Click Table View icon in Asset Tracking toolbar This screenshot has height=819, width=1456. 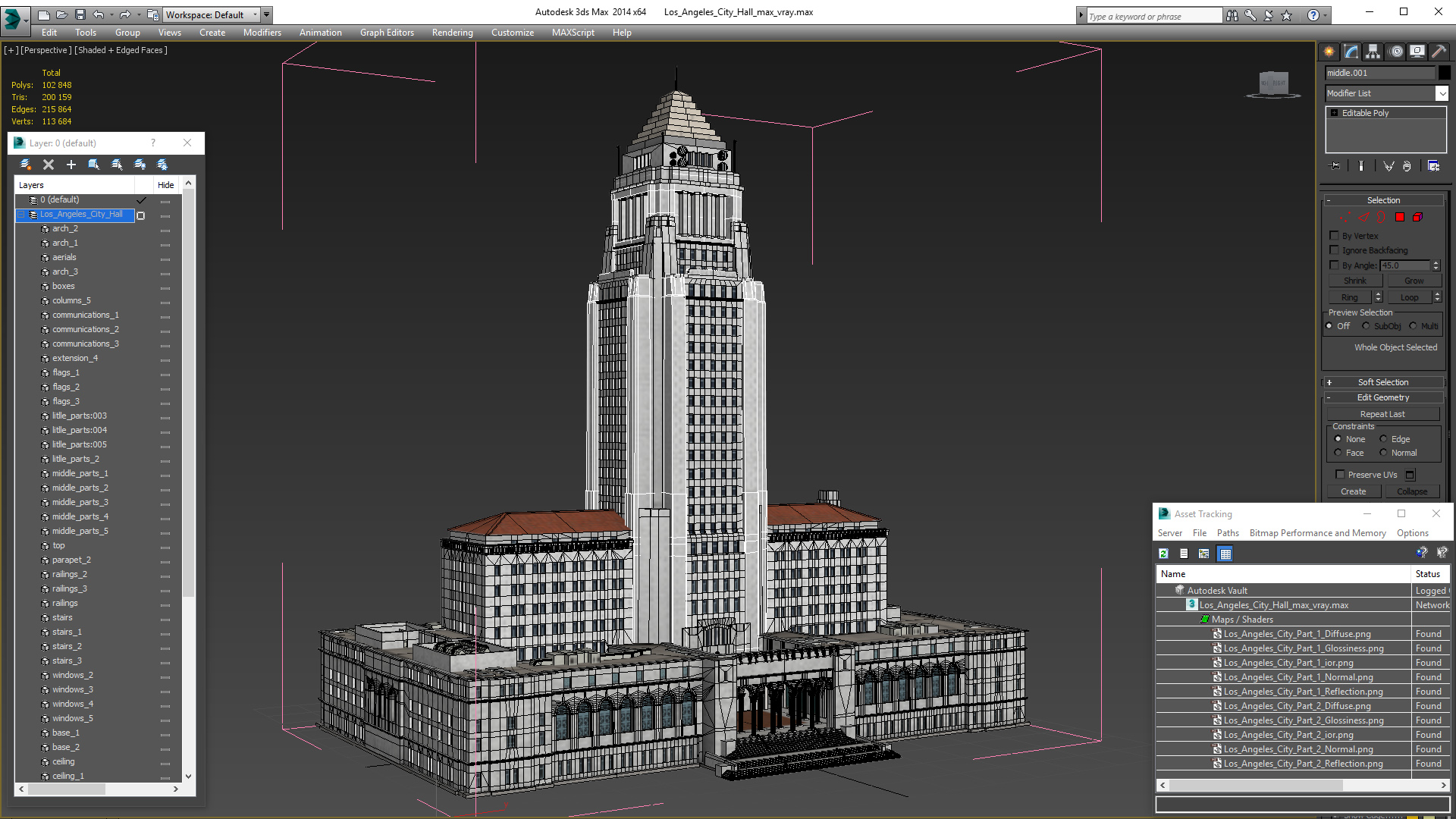pos(1225,554)
